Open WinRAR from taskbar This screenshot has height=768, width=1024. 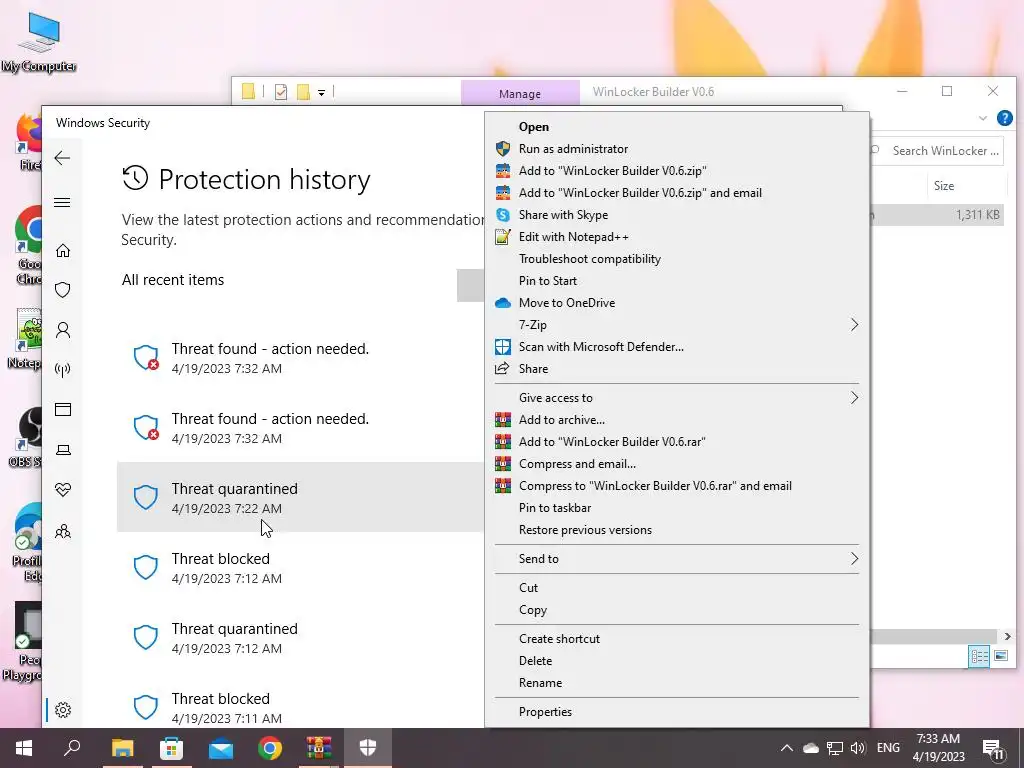click(319, 748)
